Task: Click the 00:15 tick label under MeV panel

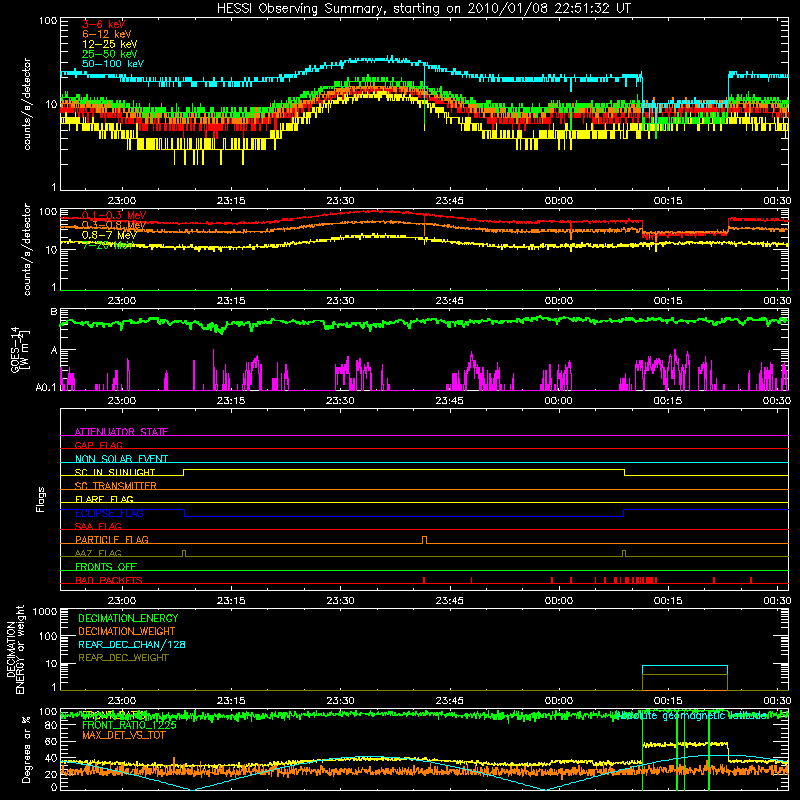Action: [668, 301]
